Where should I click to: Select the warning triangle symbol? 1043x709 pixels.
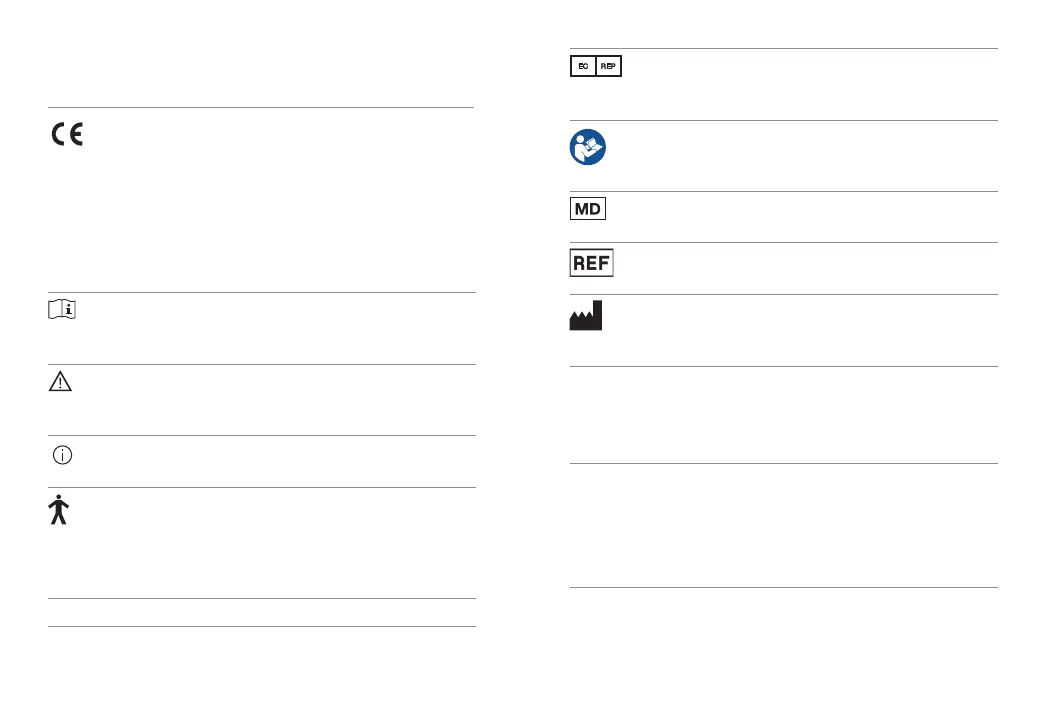[64, 383]
